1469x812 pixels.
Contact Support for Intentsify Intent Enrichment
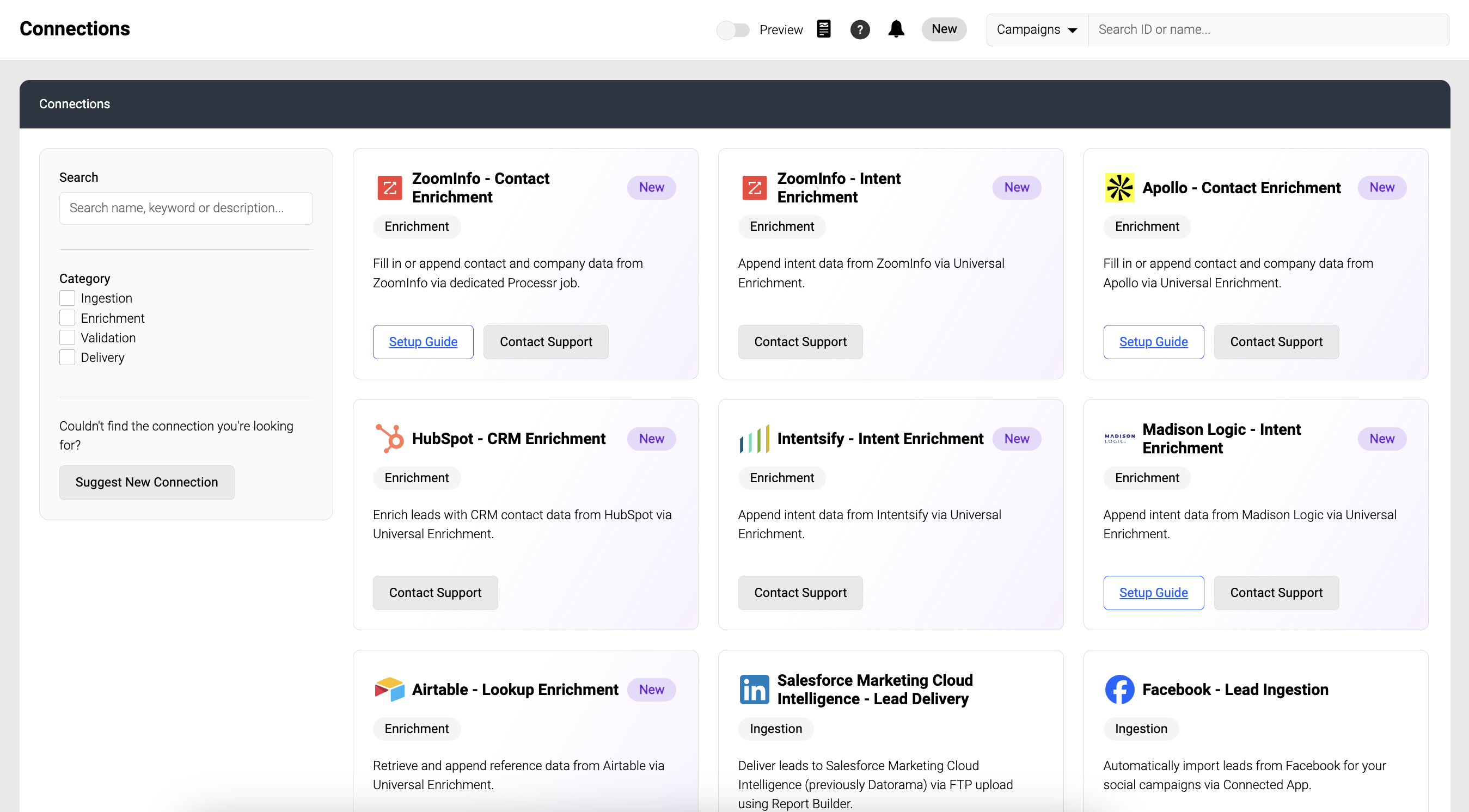[x=800, y=593]
